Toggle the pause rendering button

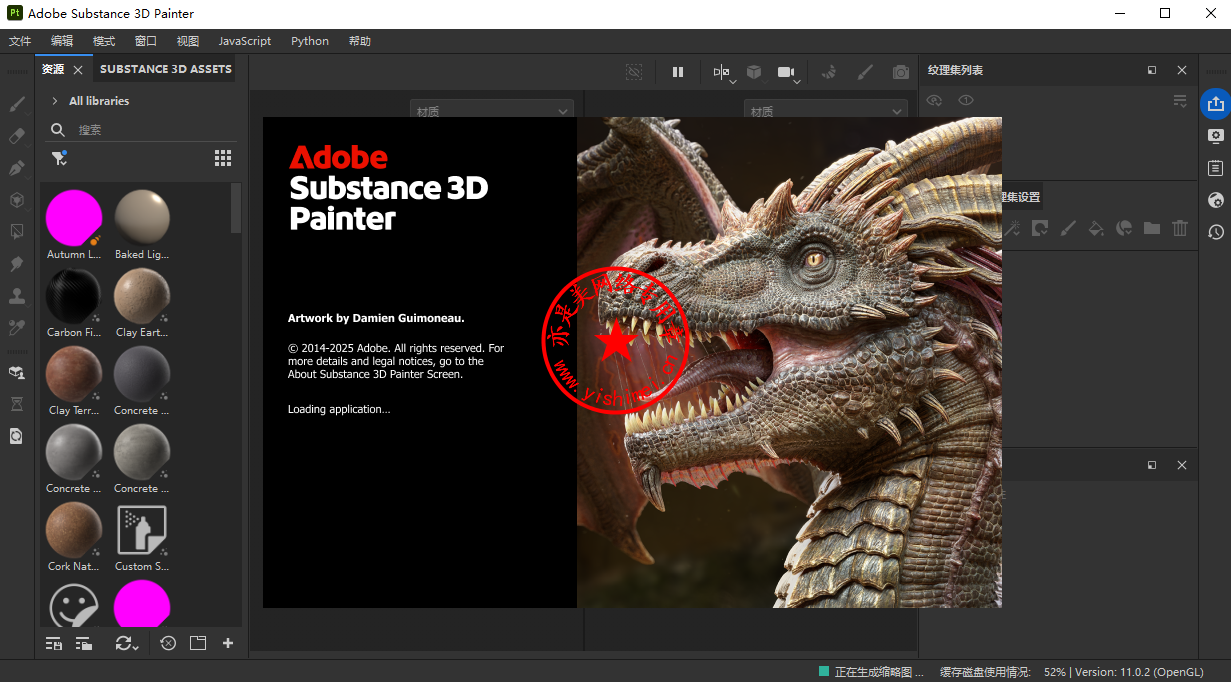678,72
